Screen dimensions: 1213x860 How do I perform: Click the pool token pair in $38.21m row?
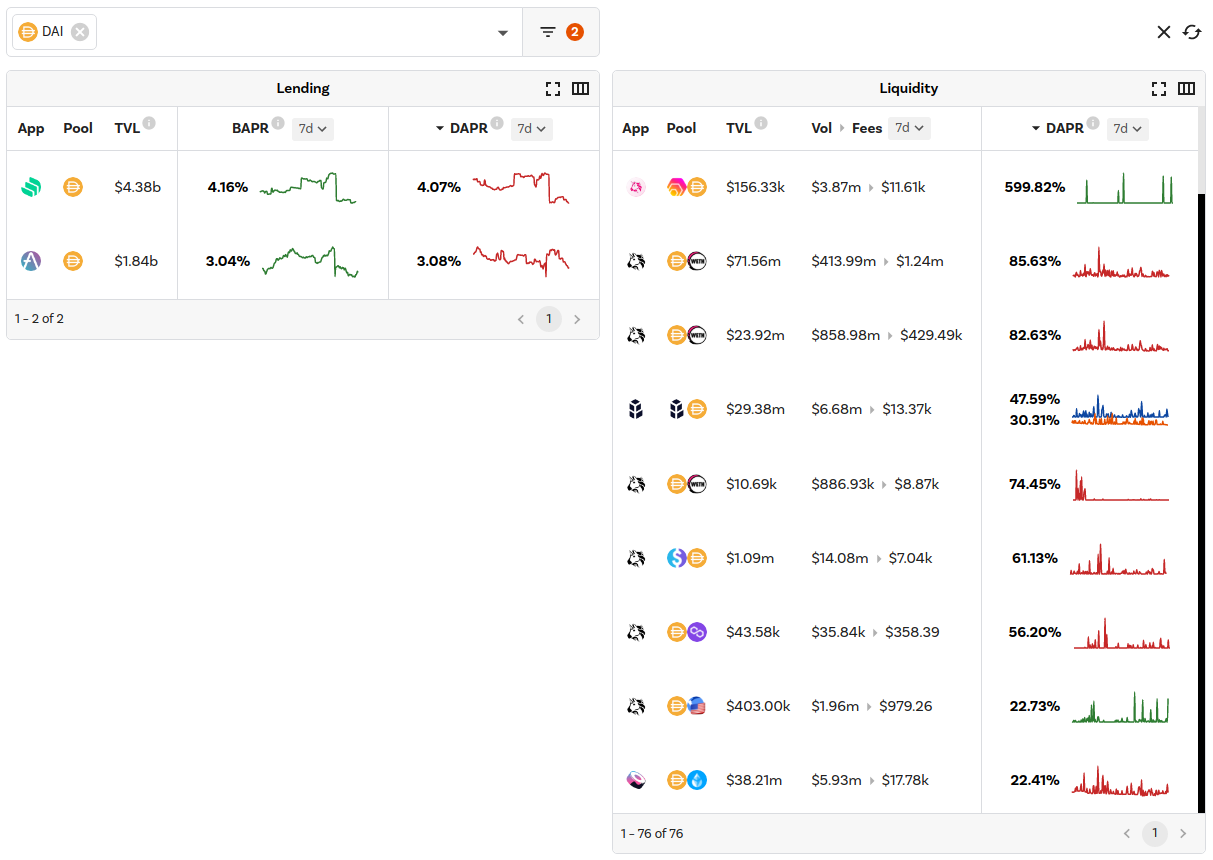[687, 780]
